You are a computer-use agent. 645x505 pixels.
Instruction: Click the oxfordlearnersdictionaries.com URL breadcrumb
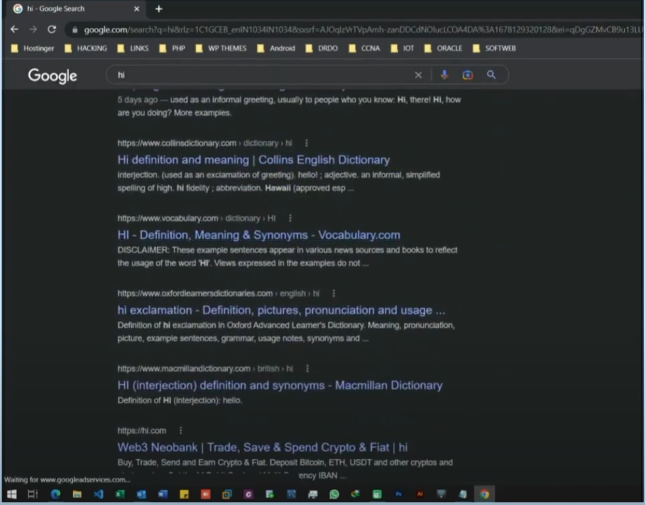point(218,293)
